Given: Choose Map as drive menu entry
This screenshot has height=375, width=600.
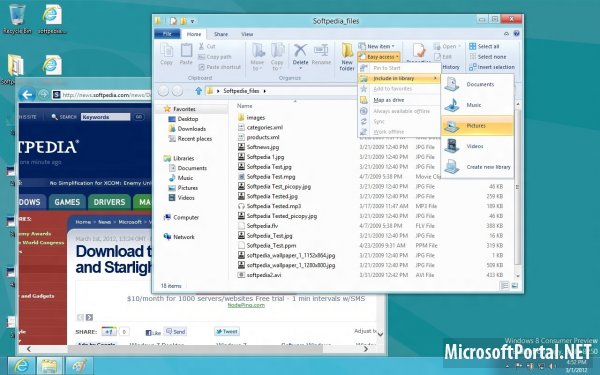Looking at the screenshot, I should [399, 100].
